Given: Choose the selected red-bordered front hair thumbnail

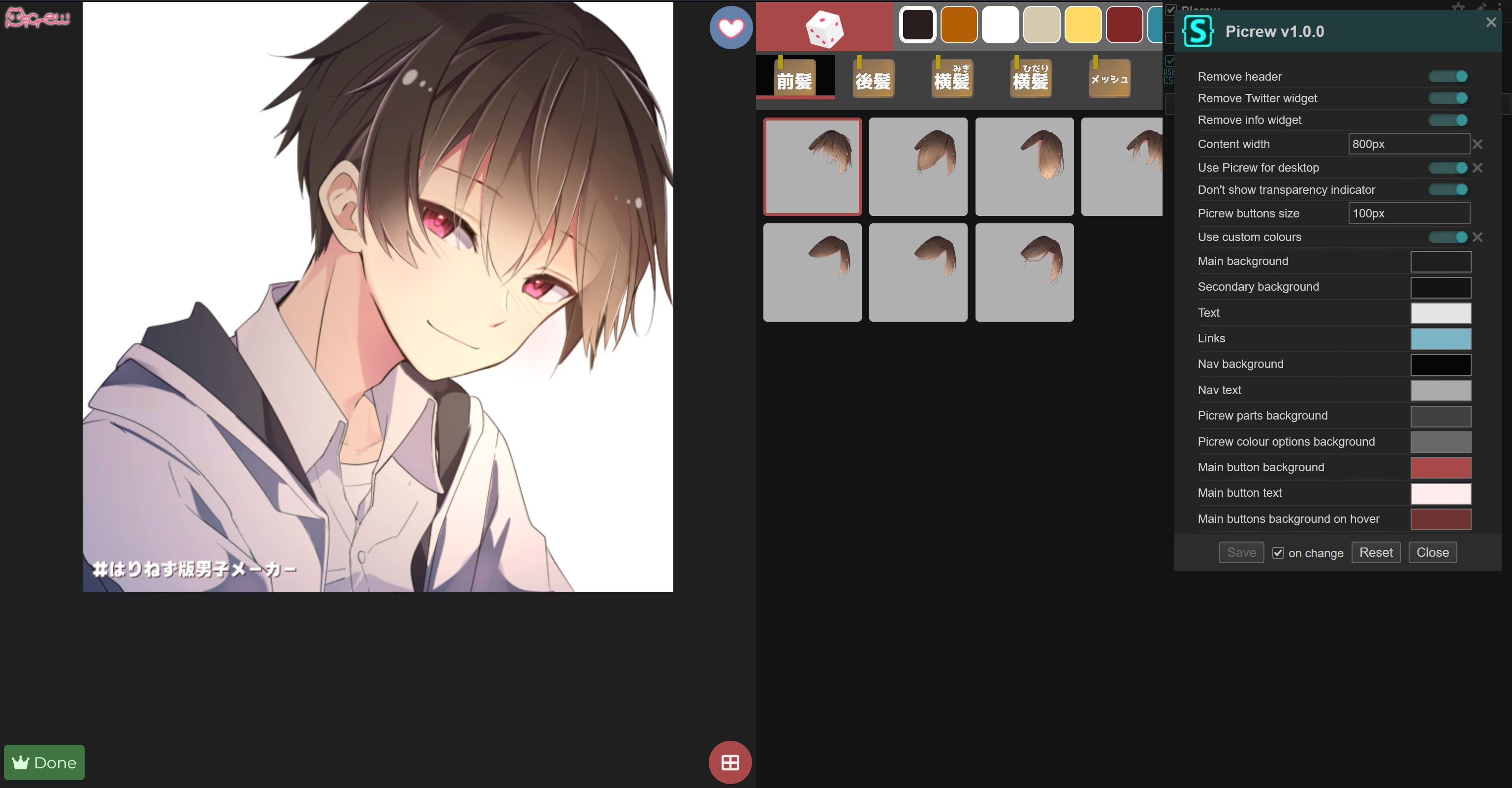Looking at the screenshot, I should (812, 167).
